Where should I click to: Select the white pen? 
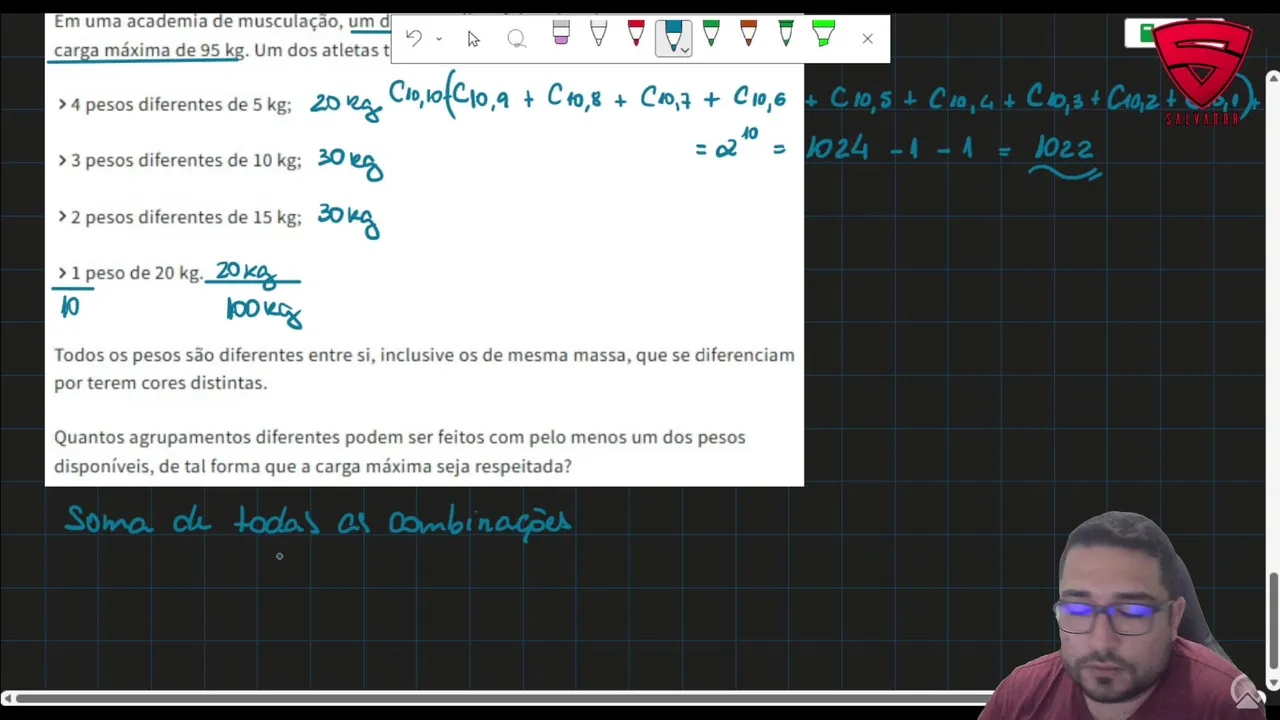[x=598, y=34]
